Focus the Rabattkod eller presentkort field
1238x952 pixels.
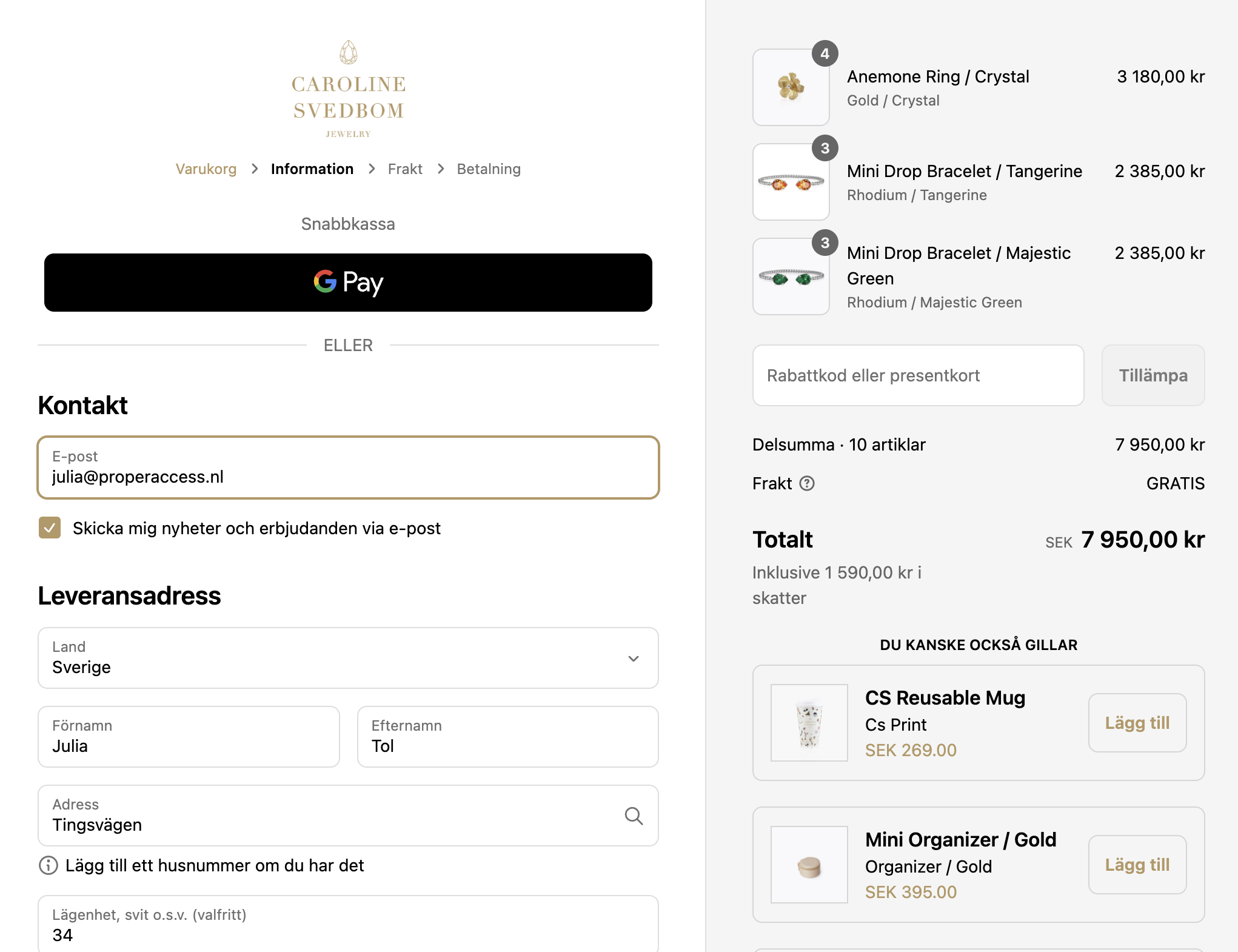point(918,375)
